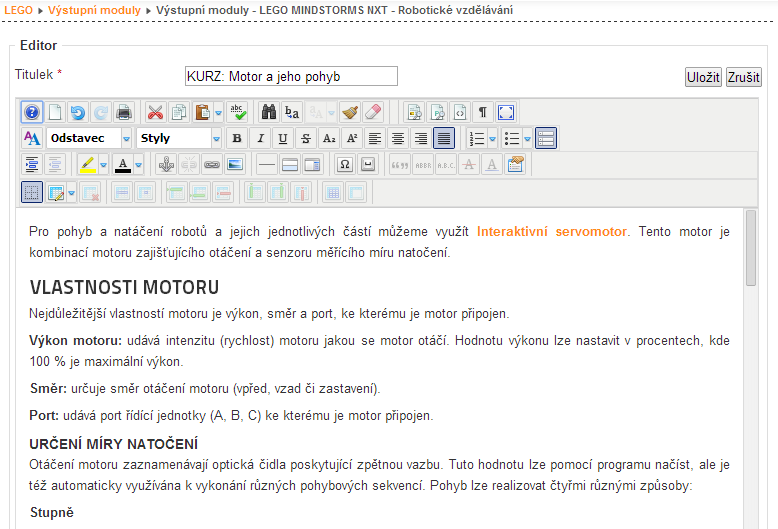
Task: Open the Odstavec format dropdown
Action: 89,138
